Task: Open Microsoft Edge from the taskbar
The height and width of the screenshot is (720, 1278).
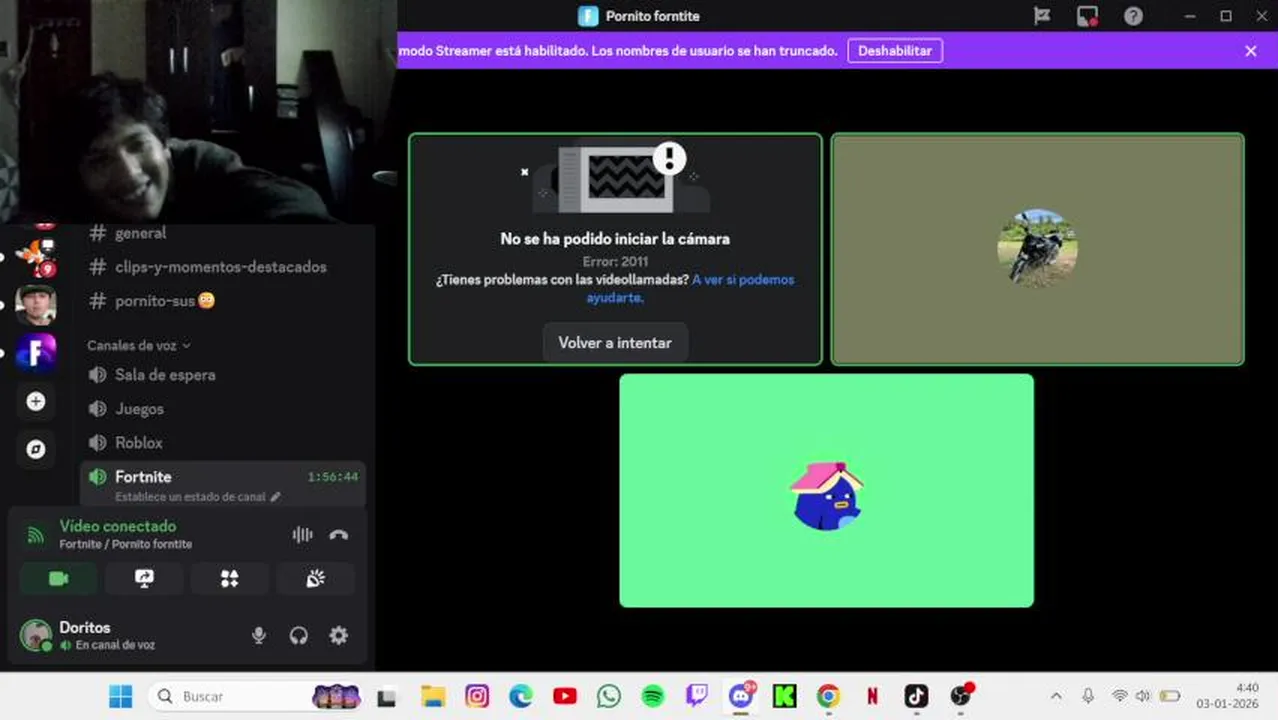Action: [521, 696]
